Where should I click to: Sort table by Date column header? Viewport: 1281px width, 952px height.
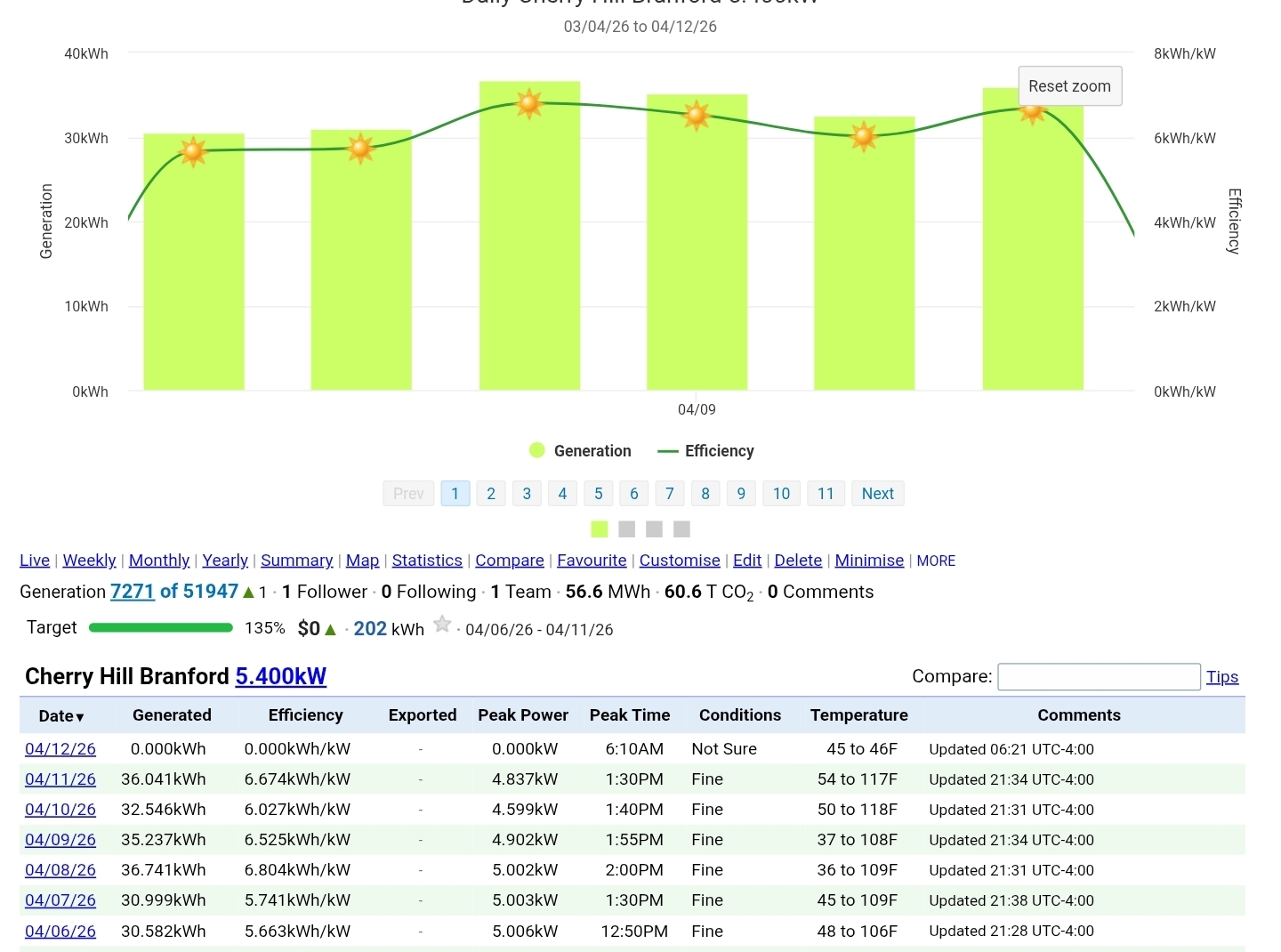60,716
